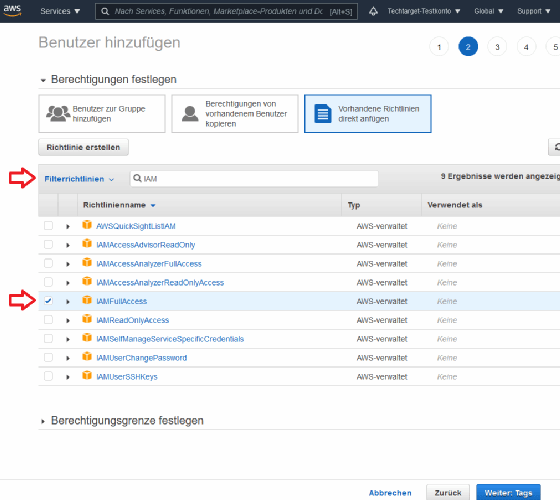Image resolution: width=560 pixels, height=500 pixels.
Task: Check the IAMSelfManageServiceSpecificCredentials checkbox
Action: tap(48, 339)
